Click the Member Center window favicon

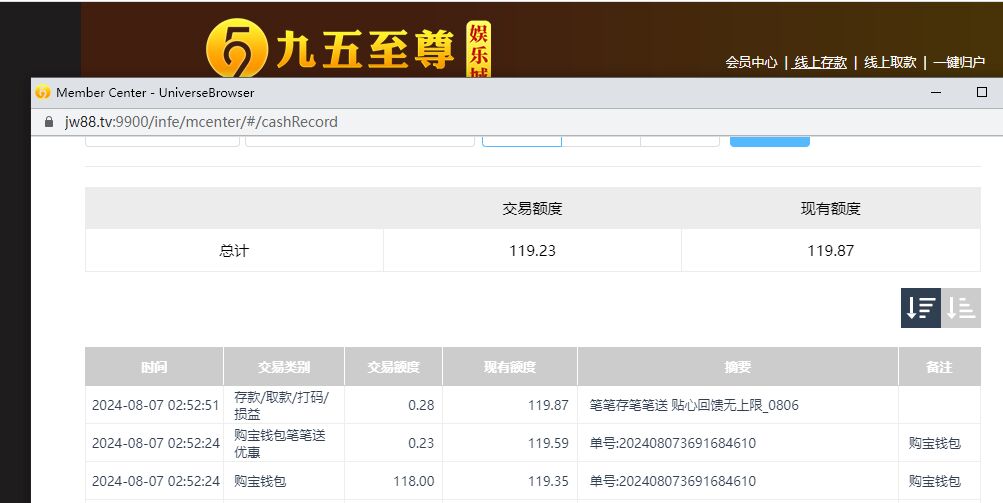tap(43, 92)
